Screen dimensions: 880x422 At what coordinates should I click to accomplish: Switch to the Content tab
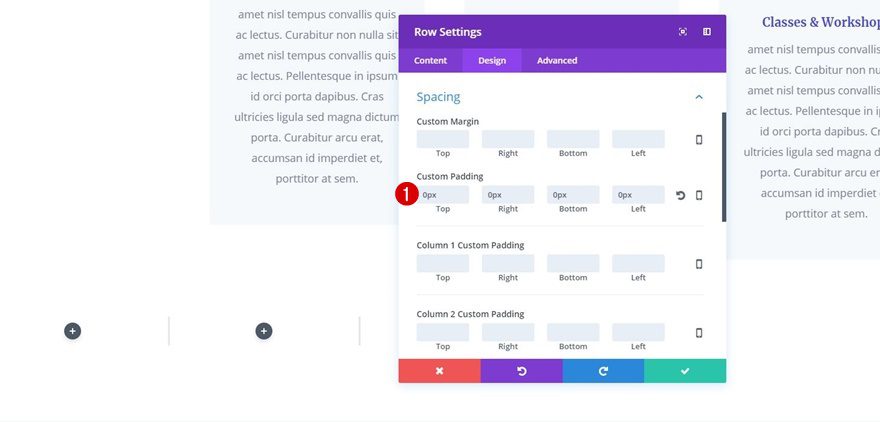[x=431, y=61]
